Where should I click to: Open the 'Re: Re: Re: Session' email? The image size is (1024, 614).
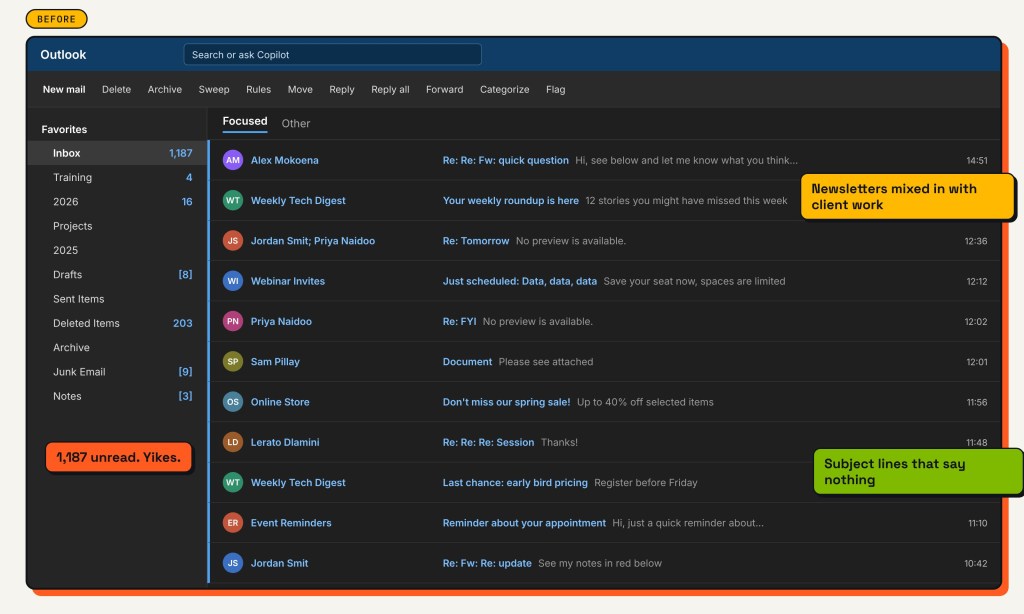(605, 442)
